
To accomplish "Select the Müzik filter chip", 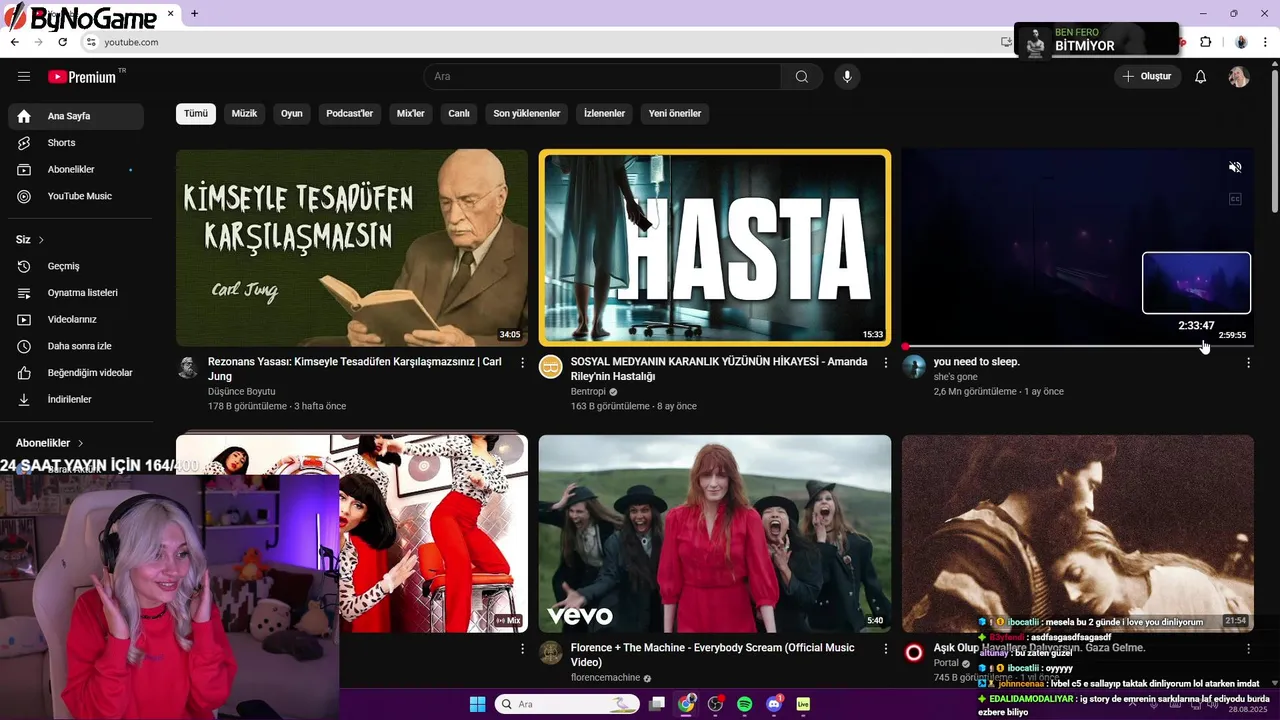I will point(244,113).
